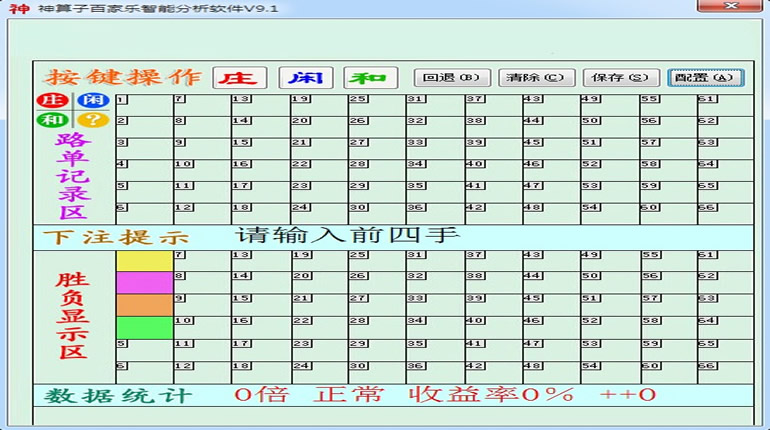Click cell 61 in the road record grid

point(725,105)
